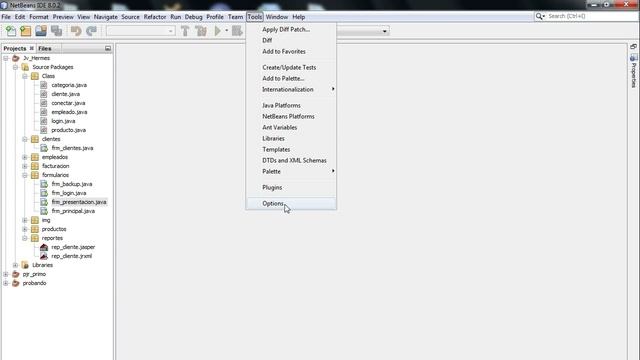Click the Redo toolbar icon
This screenshot has width=640, height=360.
click(x=91, y=31)
